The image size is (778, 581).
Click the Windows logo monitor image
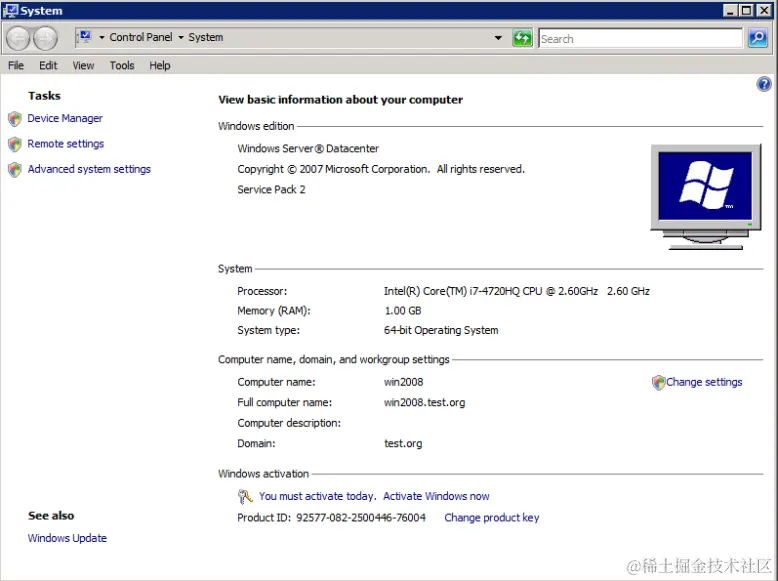705,196
